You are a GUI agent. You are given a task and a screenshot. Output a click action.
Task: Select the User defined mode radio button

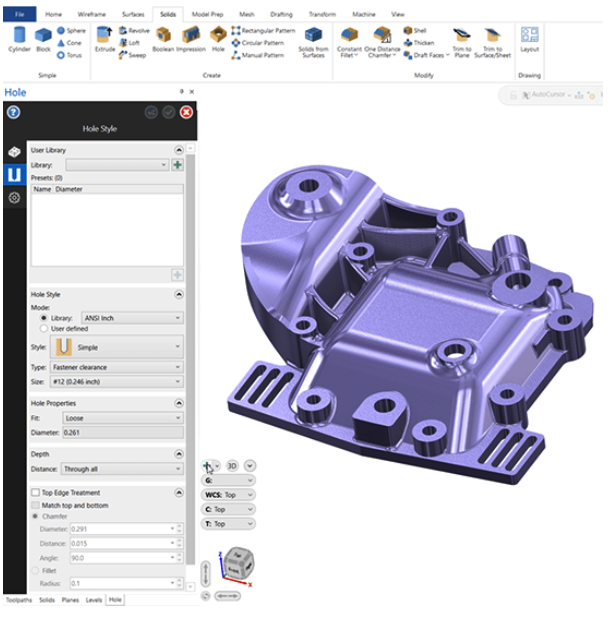click(43, 328)
